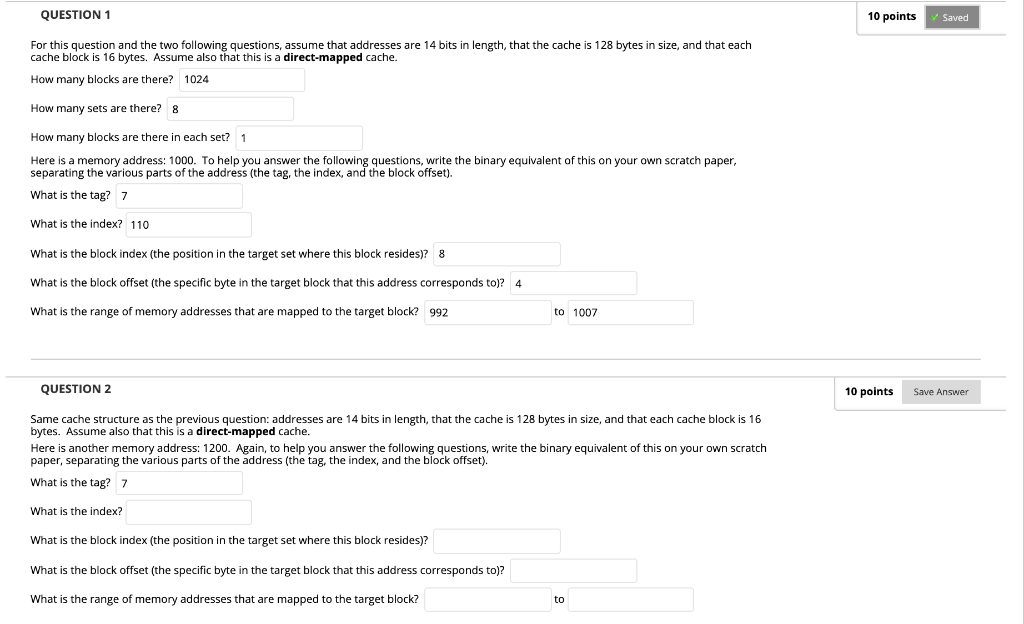The height and width of the screenshot is (624, 1024).
Task: Click the empty index field in Question 2
Action: click(x=187, y=512)
